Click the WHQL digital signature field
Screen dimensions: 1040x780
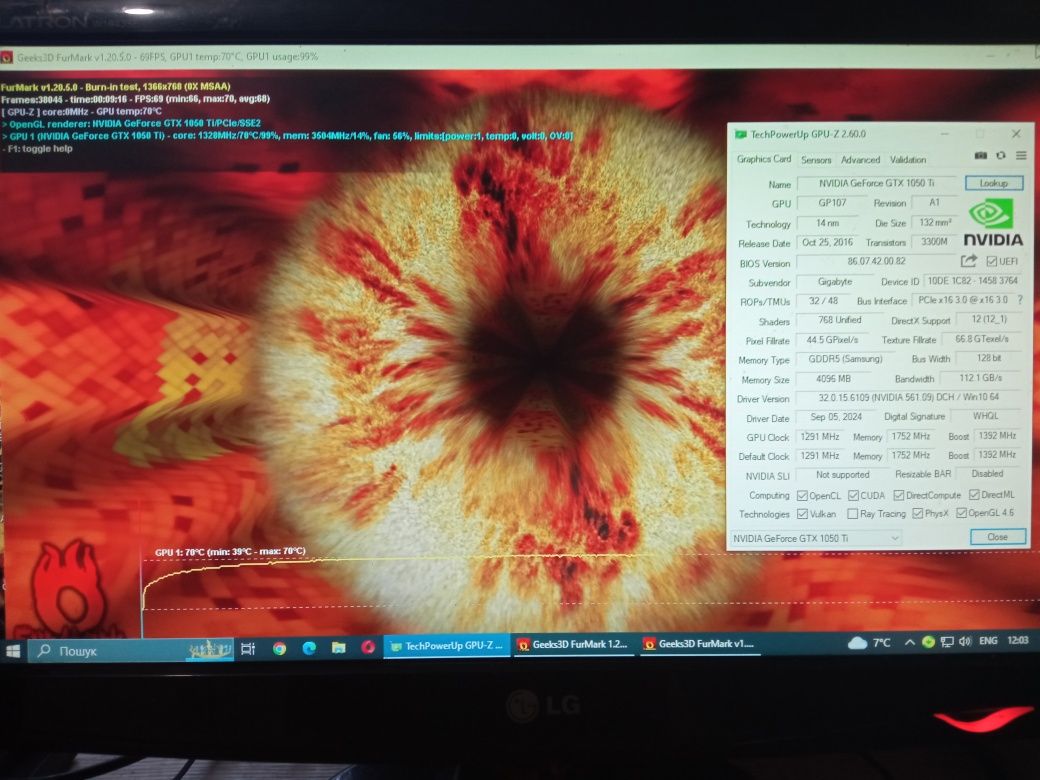tap(985, 416)
